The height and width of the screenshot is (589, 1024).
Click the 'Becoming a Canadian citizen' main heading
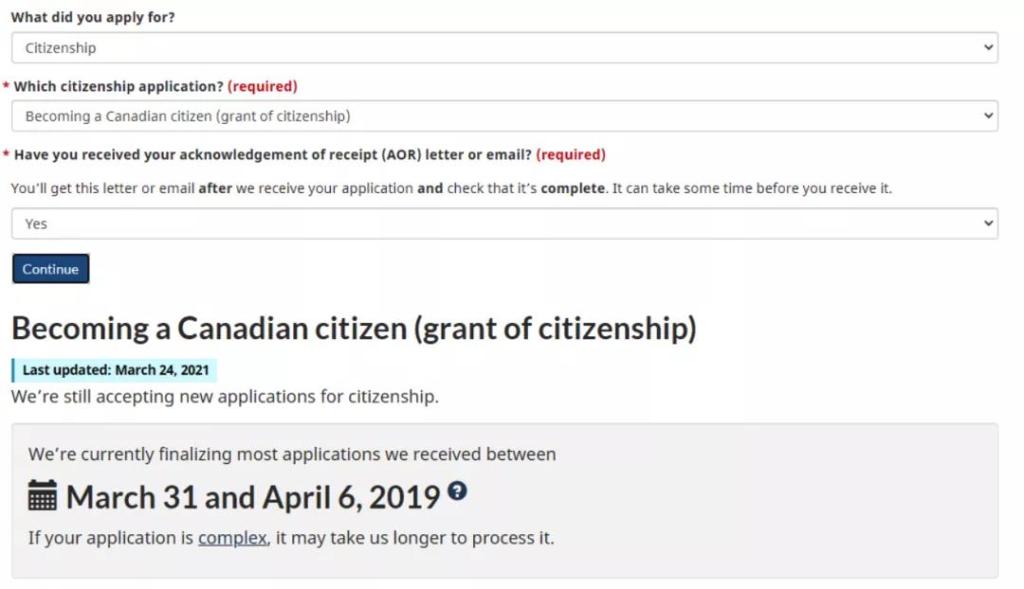click(x=354, y=329)
